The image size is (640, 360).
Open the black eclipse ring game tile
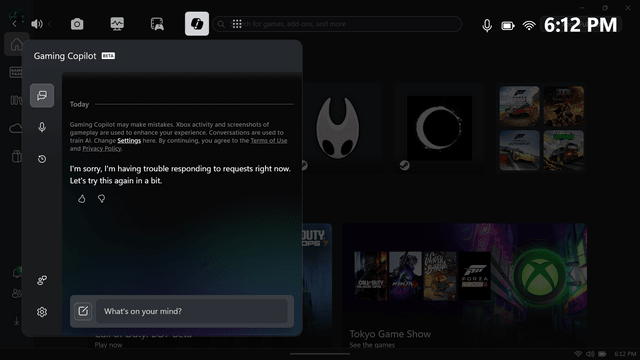point(439,128)
